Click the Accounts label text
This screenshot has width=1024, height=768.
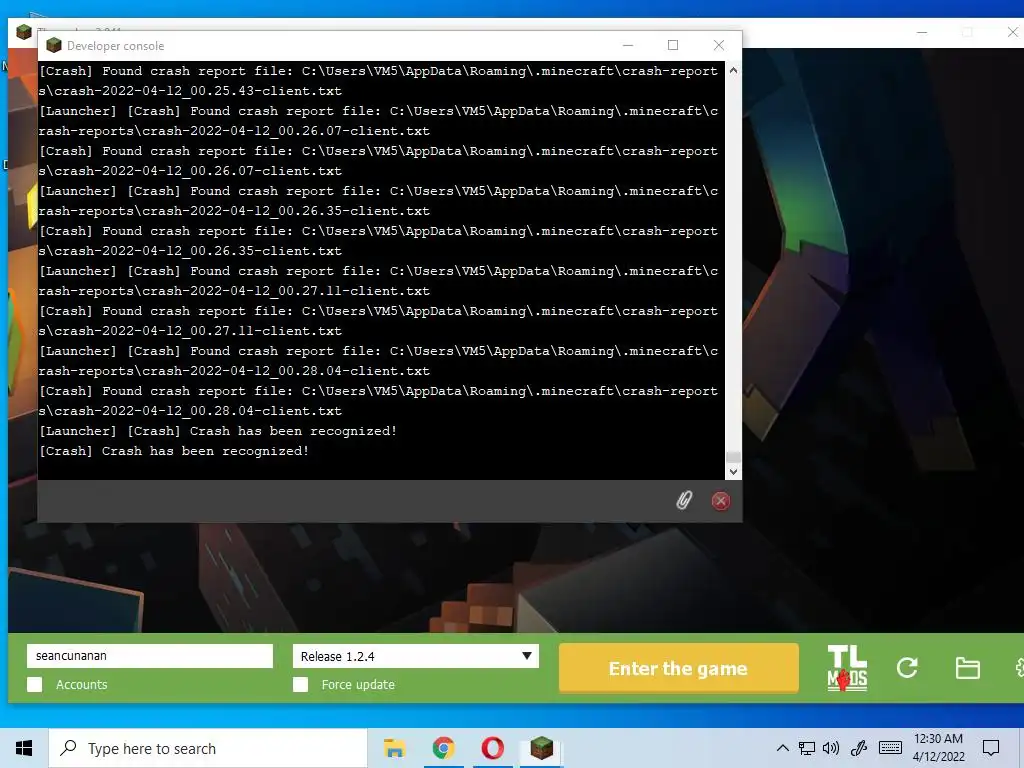click(x=82, y=684)
